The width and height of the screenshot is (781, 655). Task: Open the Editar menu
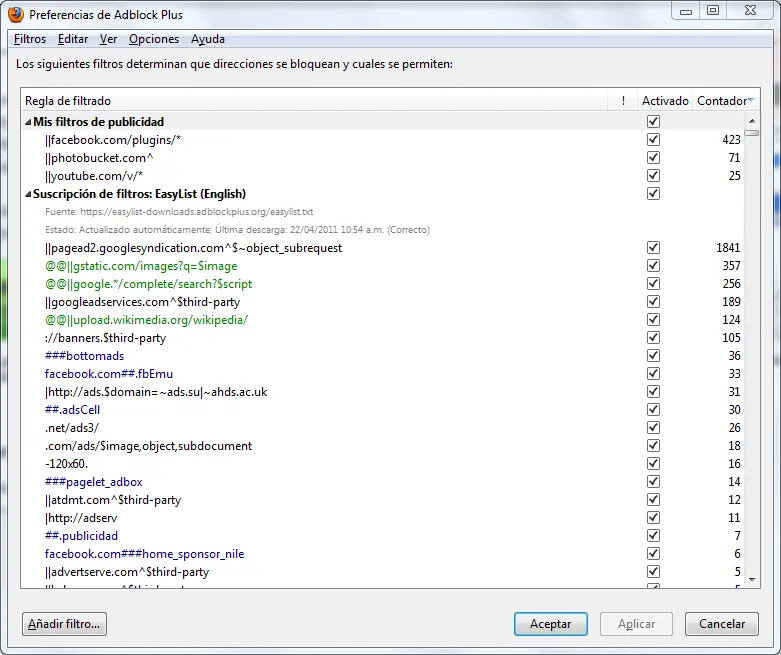pos(73,39)
